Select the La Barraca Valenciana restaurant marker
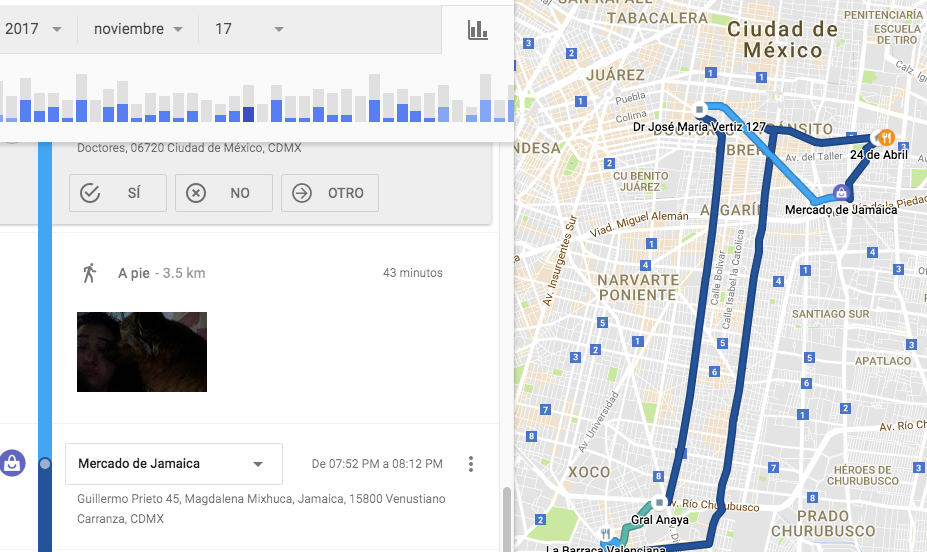 605,534
